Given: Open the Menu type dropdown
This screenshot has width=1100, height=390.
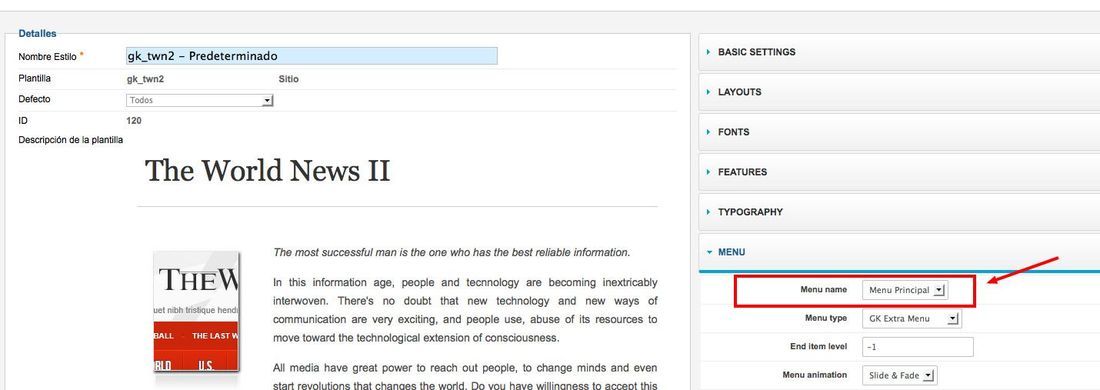Looking at the screenshot, I should coord(911,318).
